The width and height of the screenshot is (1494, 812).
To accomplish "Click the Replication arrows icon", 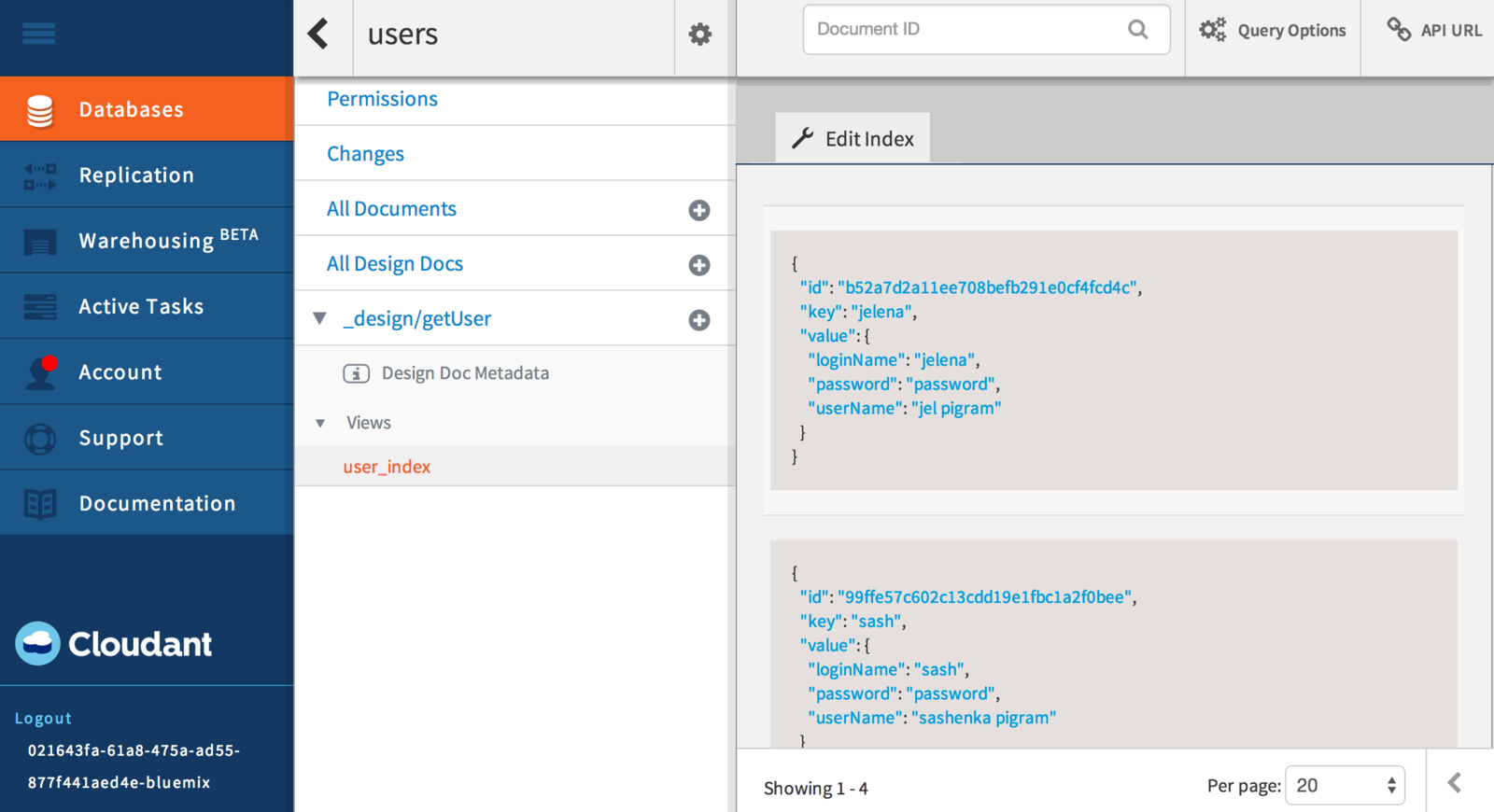I will point(40,175).
